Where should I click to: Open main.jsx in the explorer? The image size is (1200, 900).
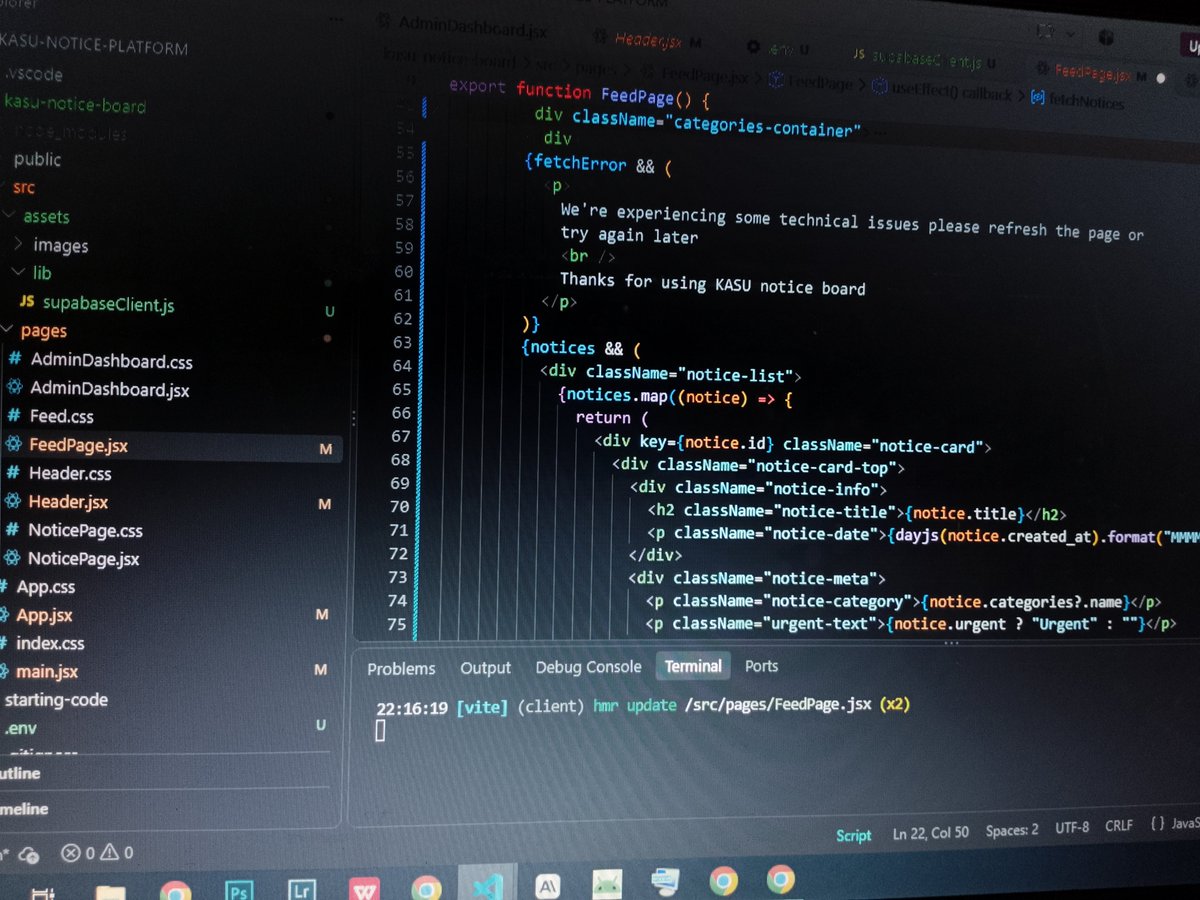coord(46,671)
